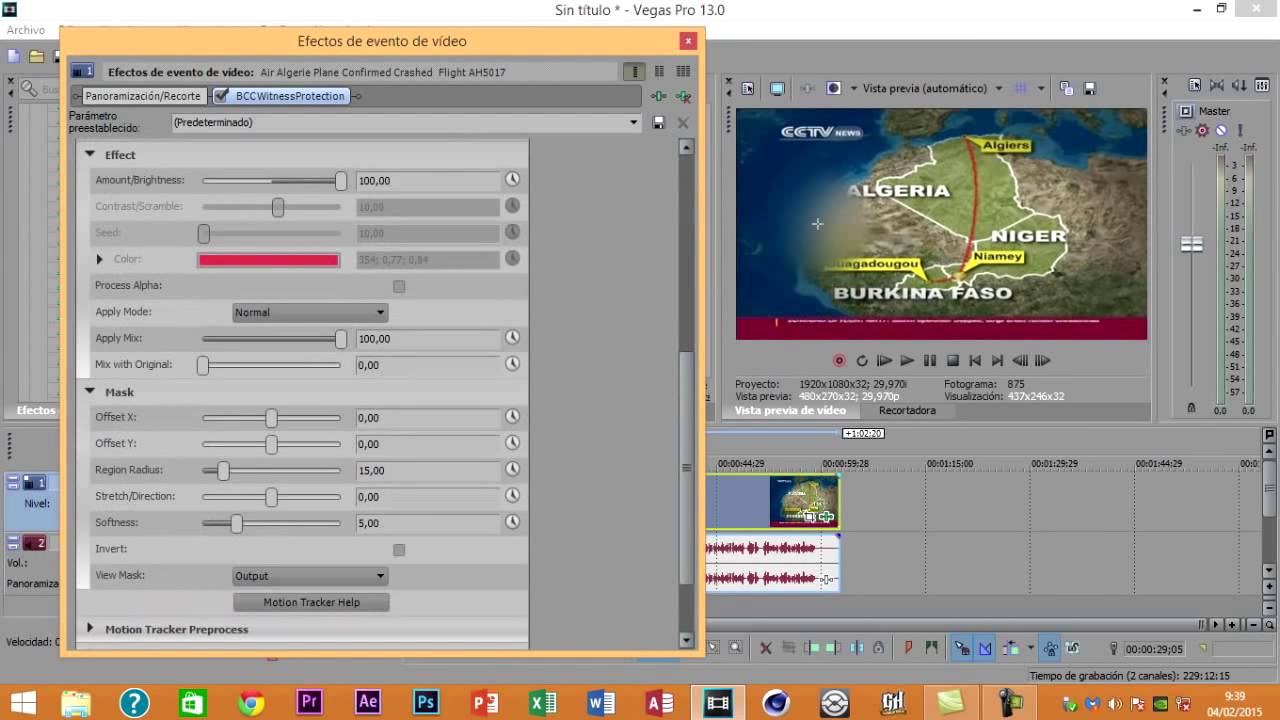This screenshot has height=720, width=1280.
Task: Switch to the Recortadora tab
Action: (907, 411)
